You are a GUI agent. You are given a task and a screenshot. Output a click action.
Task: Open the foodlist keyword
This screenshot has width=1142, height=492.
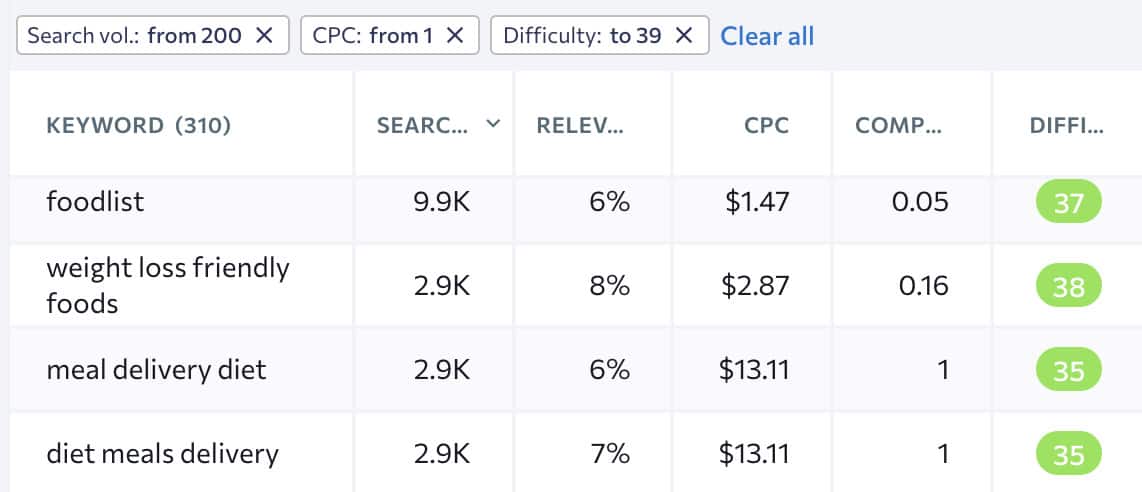tap(95, 202)
